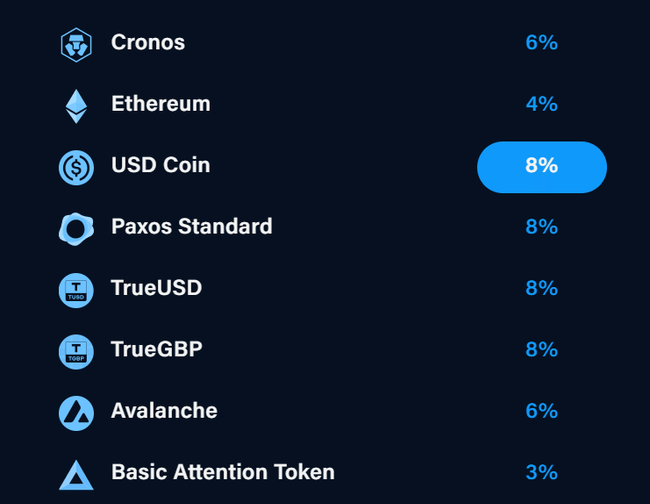
Task: Click the Cronos coin icon
Action: click(76, 44)
